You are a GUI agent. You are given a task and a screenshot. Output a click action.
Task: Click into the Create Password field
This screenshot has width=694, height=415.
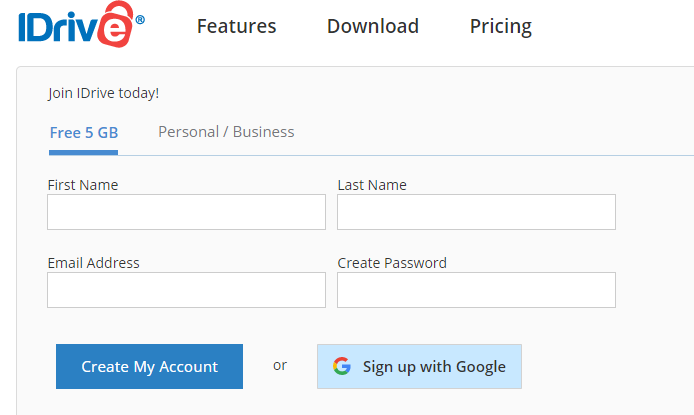pyautogui.click(x=476, y=290)
